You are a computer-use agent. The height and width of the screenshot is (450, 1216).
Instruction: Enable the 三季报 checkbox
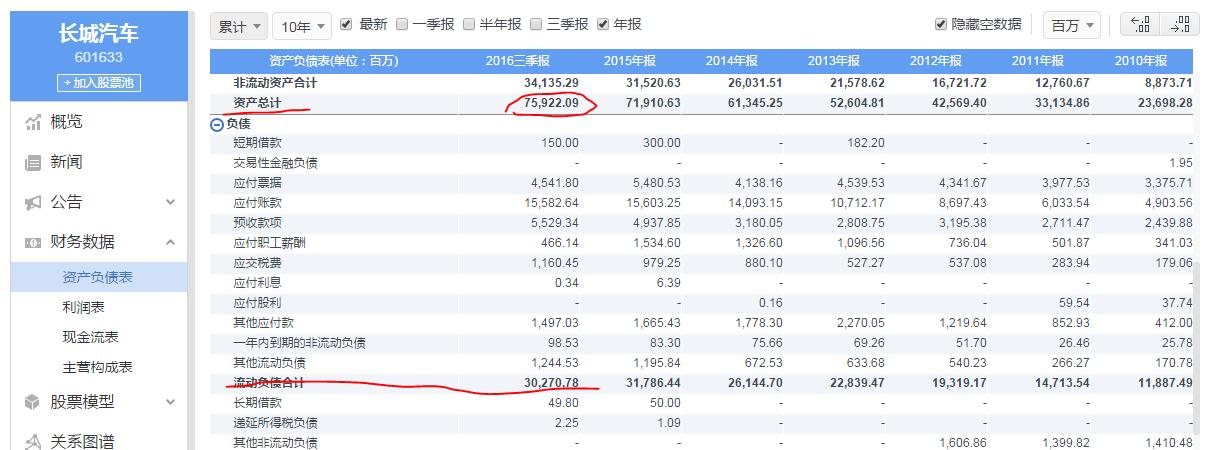(x=536, y=24)
